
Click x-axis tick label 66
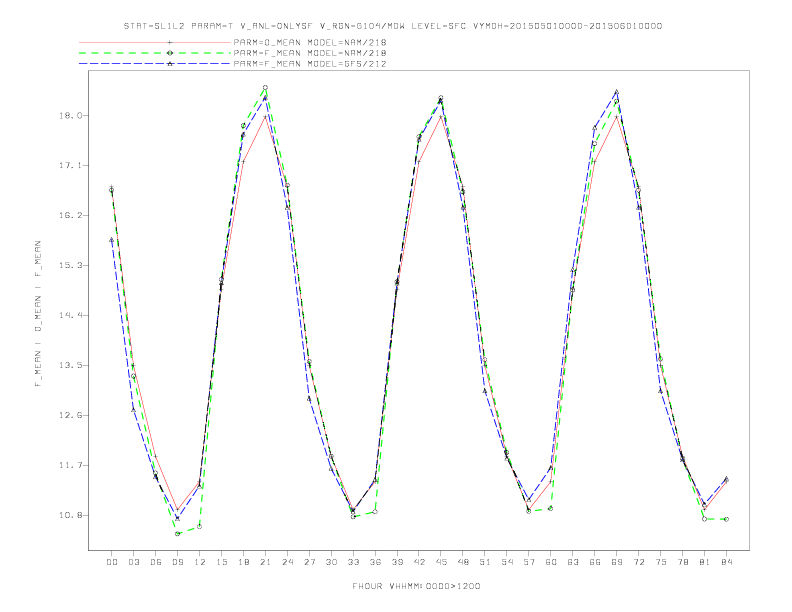(x=595, y=562)
